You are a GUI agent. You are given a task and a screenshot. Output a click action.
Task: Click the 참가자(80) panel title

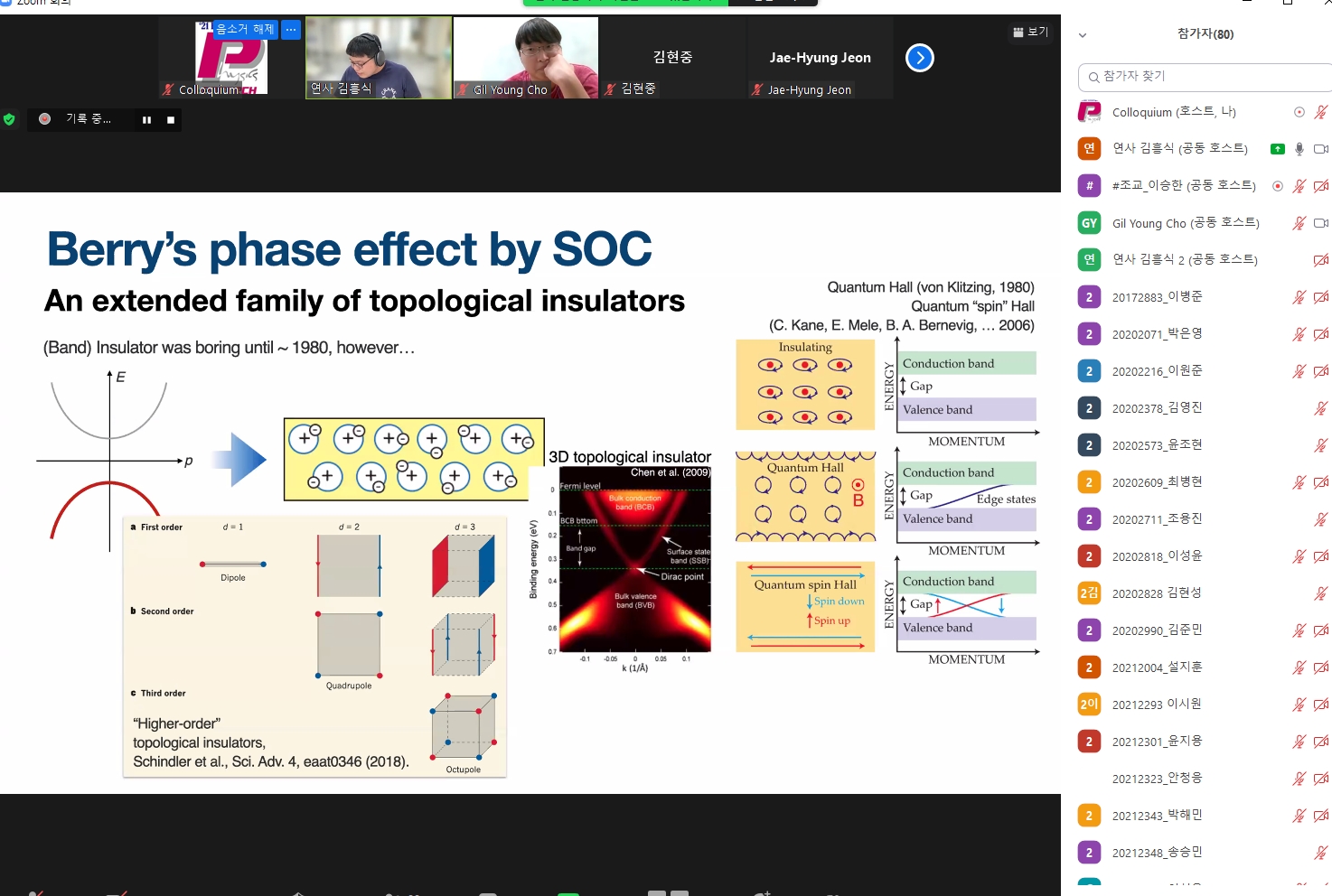[1205, 34]
